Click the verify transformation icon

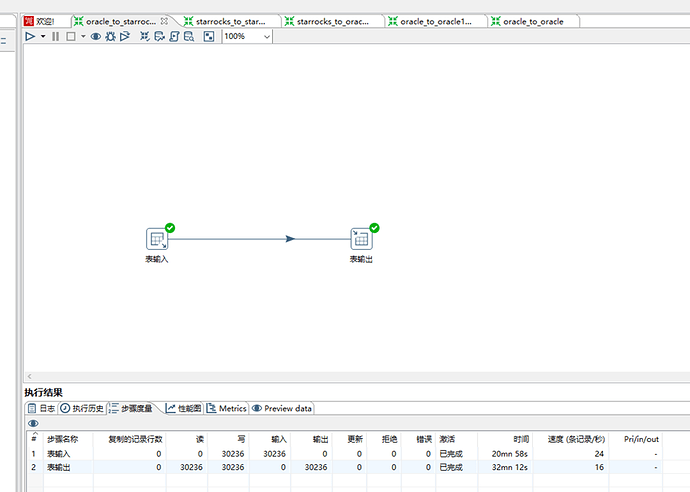145,36
